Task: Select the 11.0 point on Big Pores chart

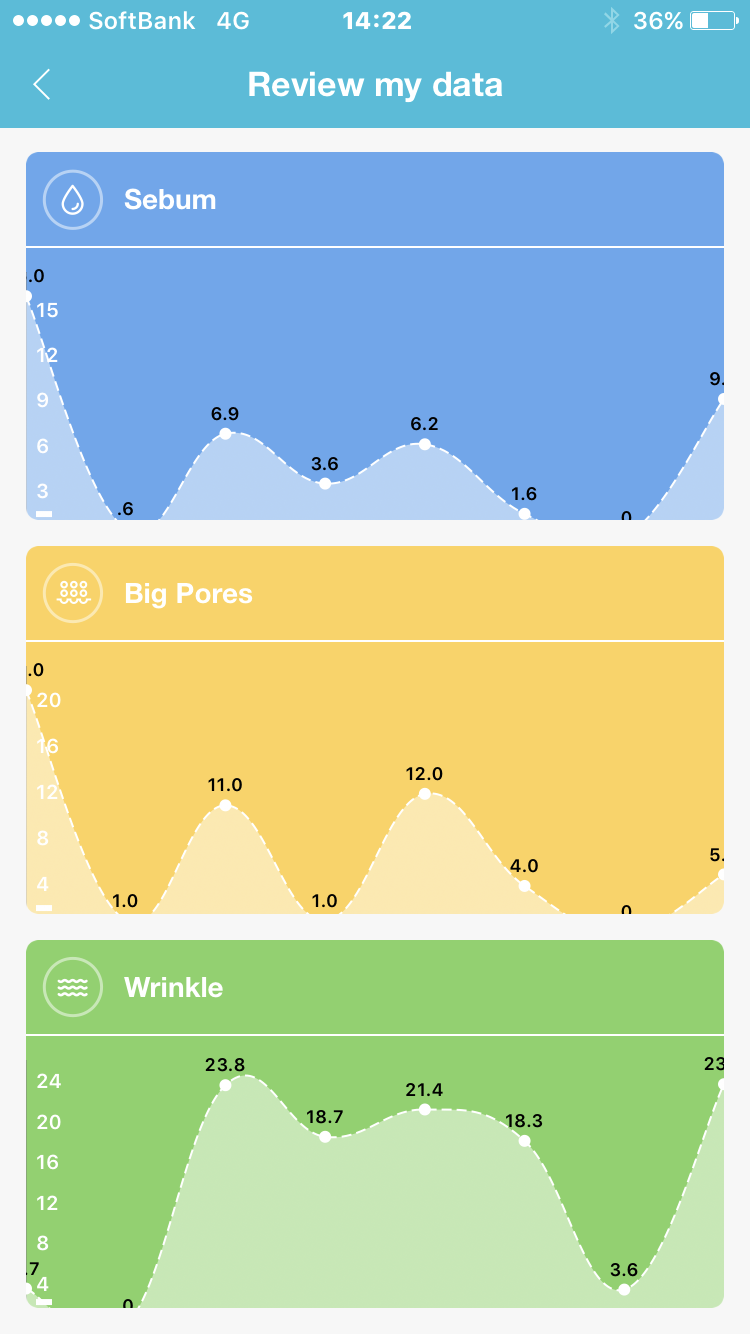Action: pos(225,805)
